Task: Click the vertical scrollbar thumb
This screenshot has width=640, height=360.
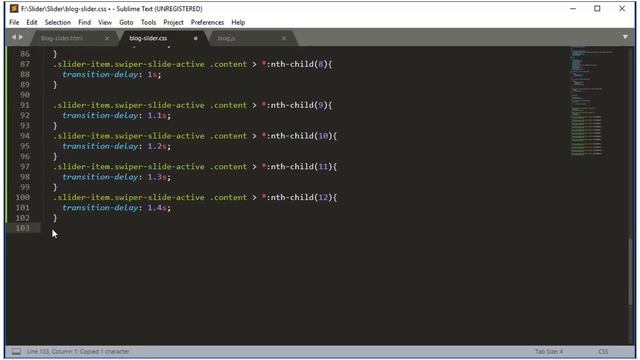Action: [x=631, y=271]
